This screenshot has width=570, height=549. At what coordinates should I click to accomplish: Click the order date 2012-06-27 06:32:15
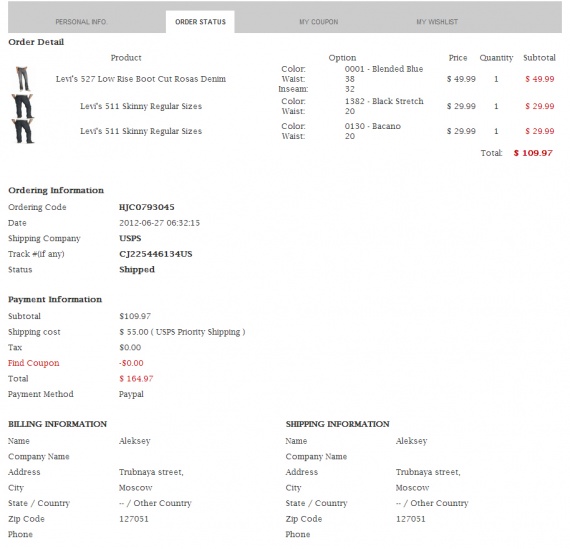tap(160, 223)
